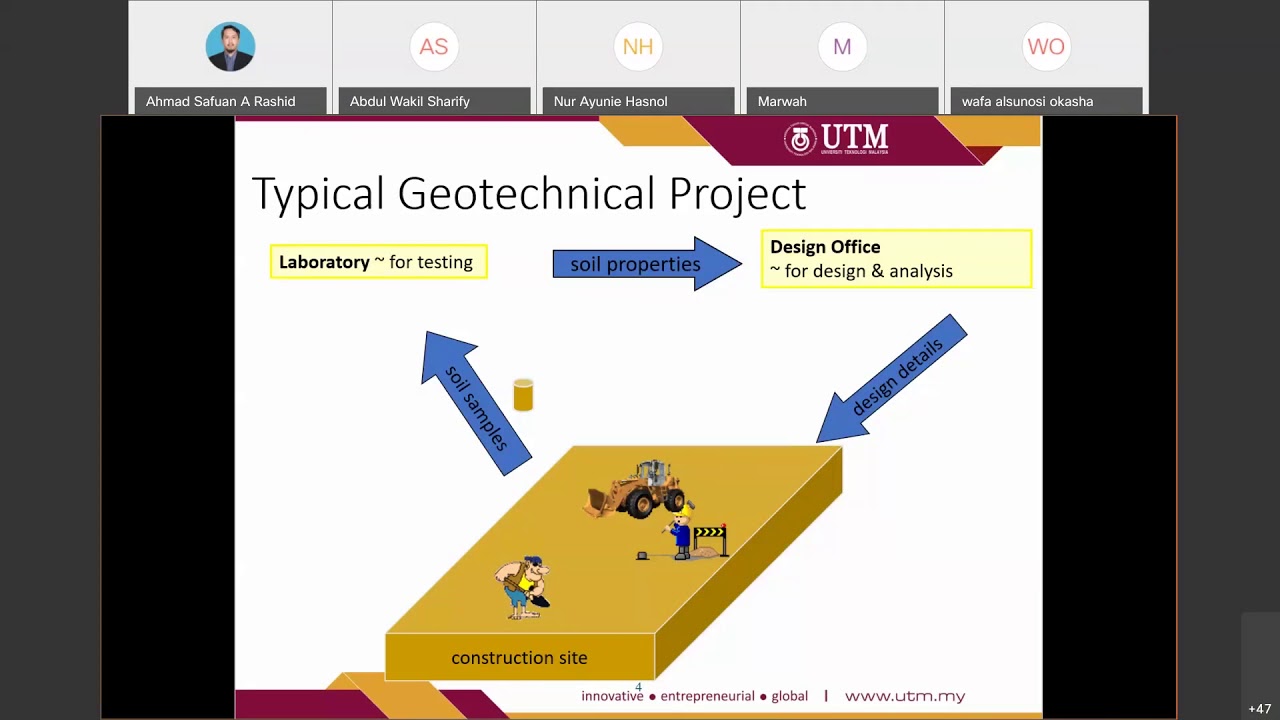1280x720 pixels.
Task: Click the slide title 'Typical Geotechnical Project'
Action: click(528, 194)
